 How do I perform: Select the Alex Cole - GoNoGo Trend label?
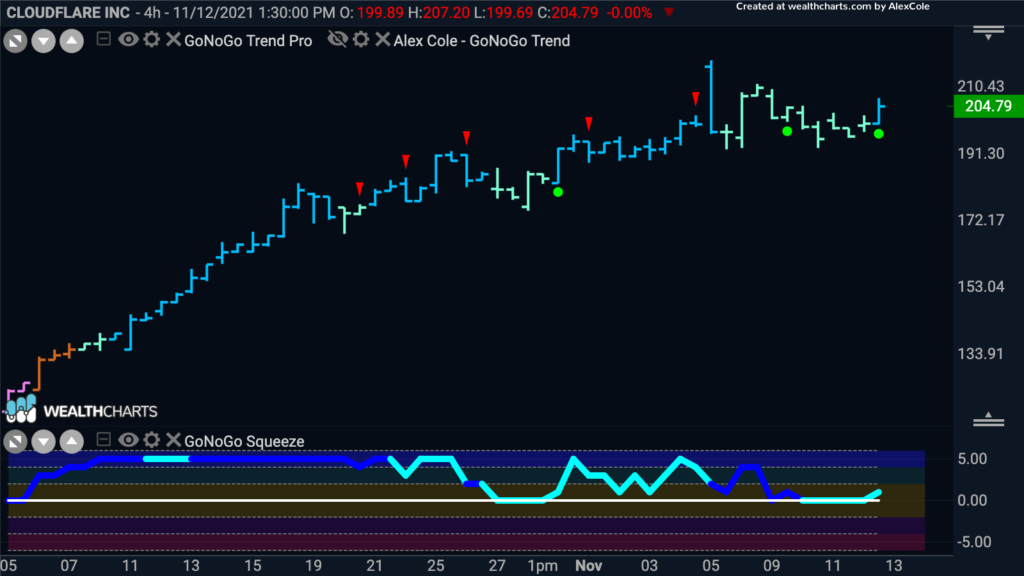pyautogui.click(x=482, y=40)
